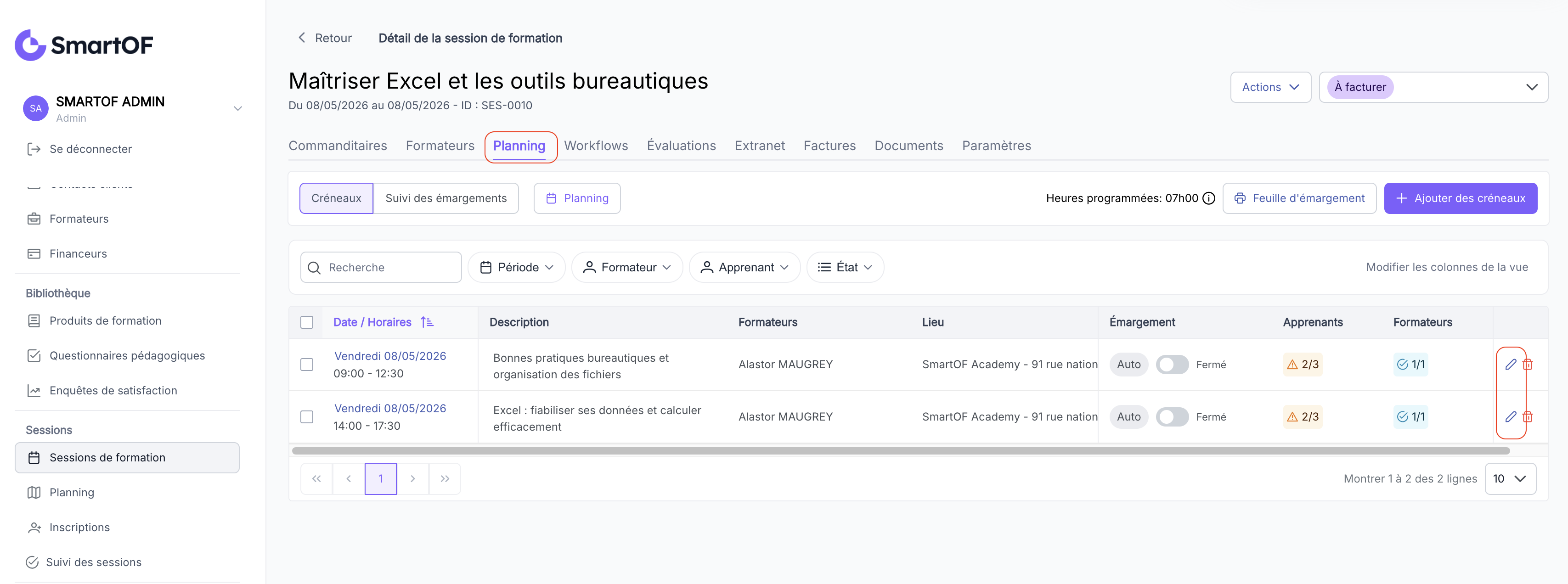
Task: Open Questionnaires pédagogiques in the sidebar
Action: tap(127, 356)
